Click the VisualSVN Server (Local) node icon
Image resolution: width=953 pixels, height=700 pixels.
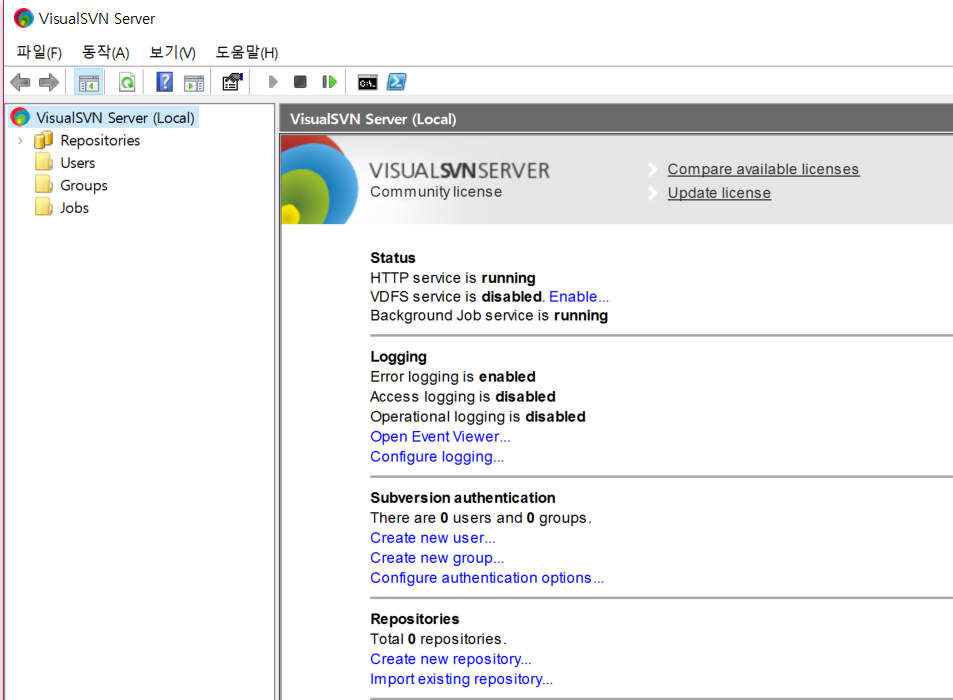click(20, 117)
